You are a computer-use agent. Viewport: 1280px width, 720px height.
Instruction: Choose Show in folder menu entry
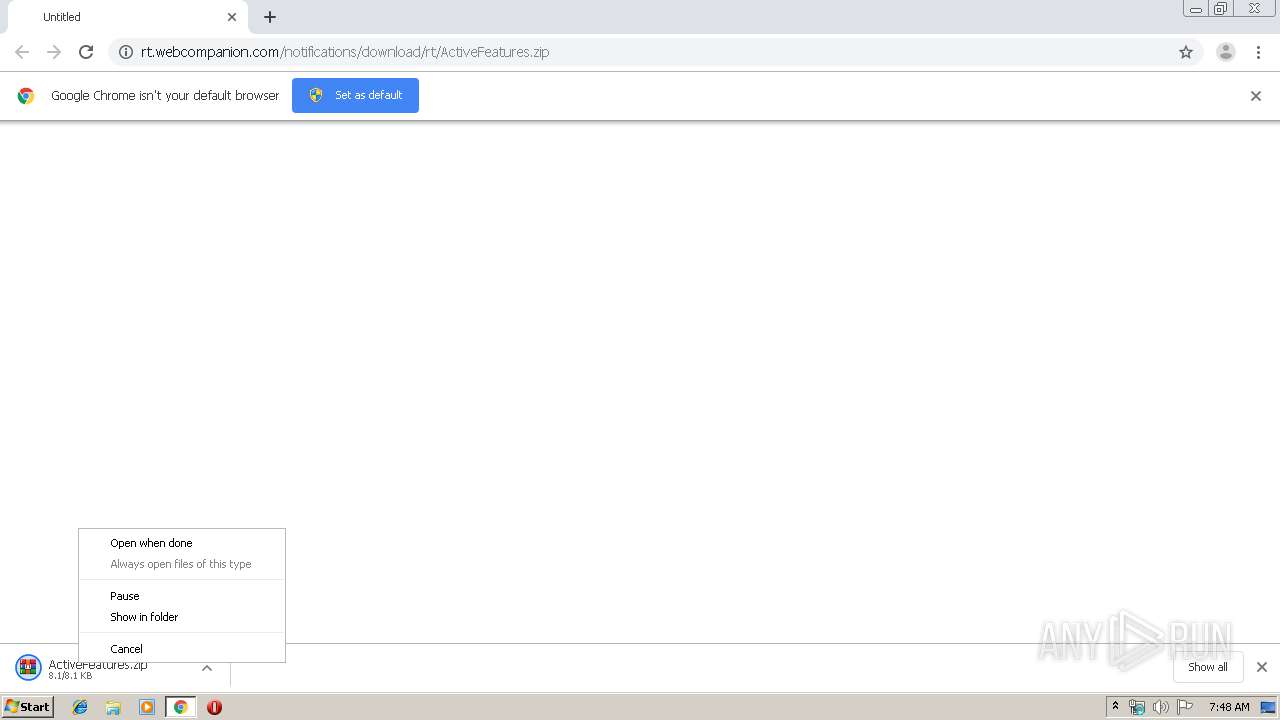pos(181,617)
